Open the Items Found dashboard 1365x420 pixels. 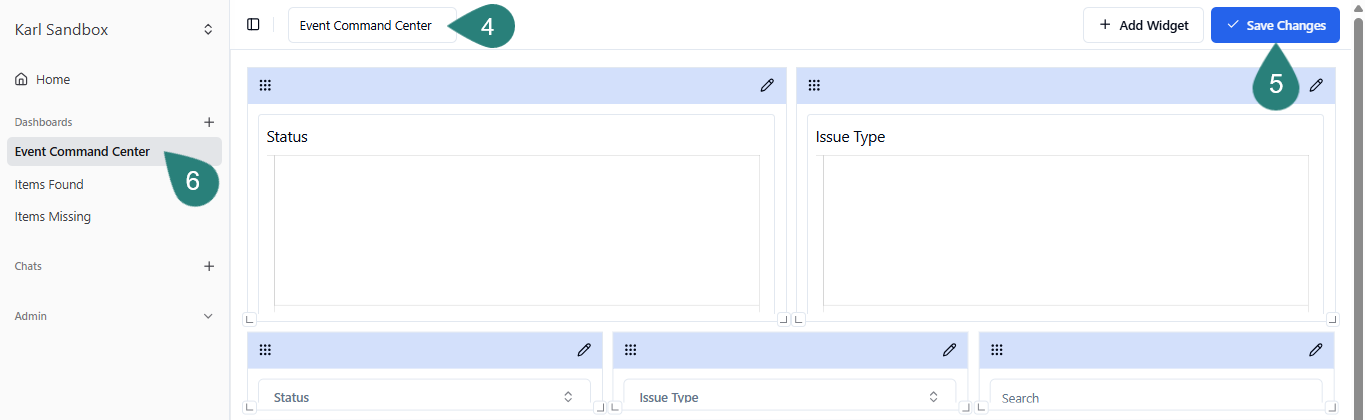pyautogui.click(x=49, y=184)
